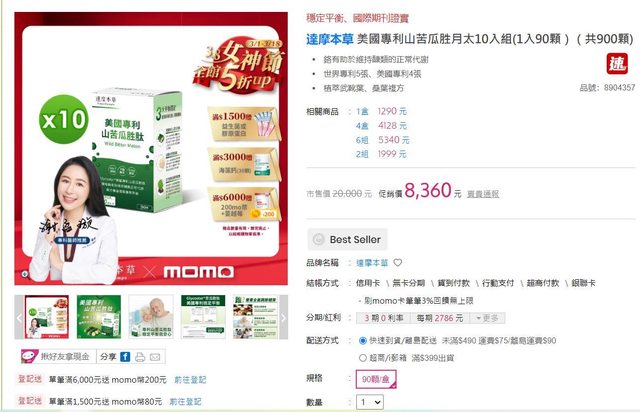Image resolution: width=640 pixels, height=412 pixels.
Task: Click the printer icon
Action: pos(140,357)
